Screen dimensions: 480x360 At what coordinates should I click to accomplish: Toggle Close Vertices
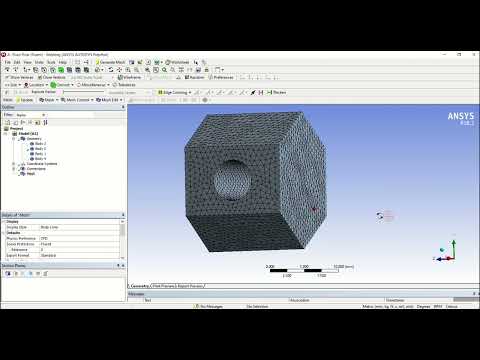pos(52,77)
